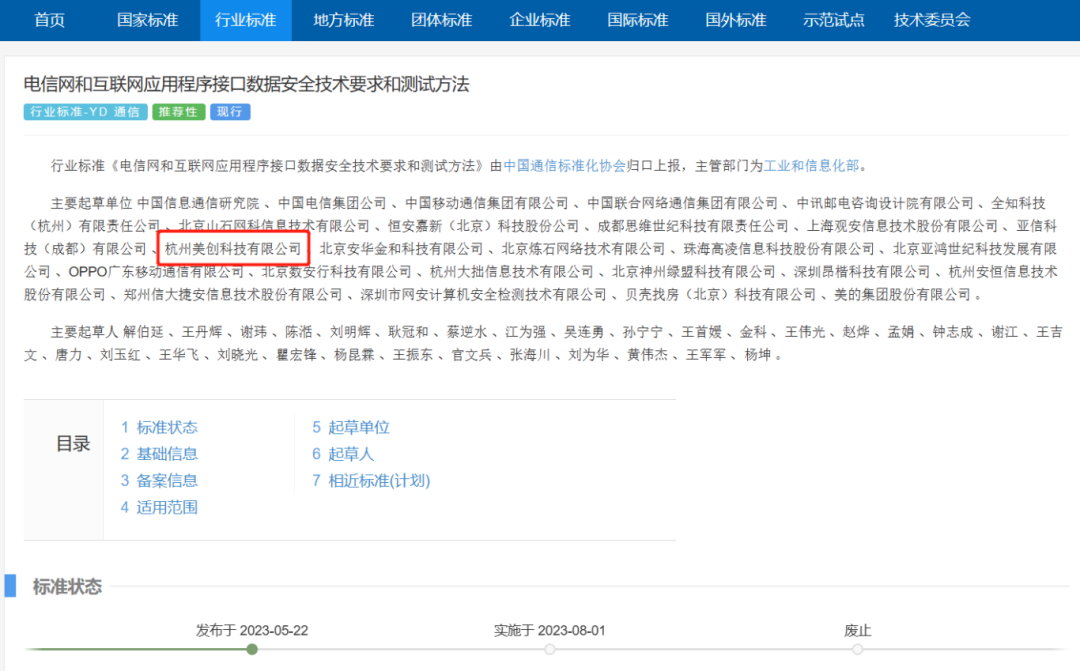This screenshot has width=1080, height=671.
Task: Click the 中国移动通信集团有限公司 text
Action: click(x=487, y=203)
